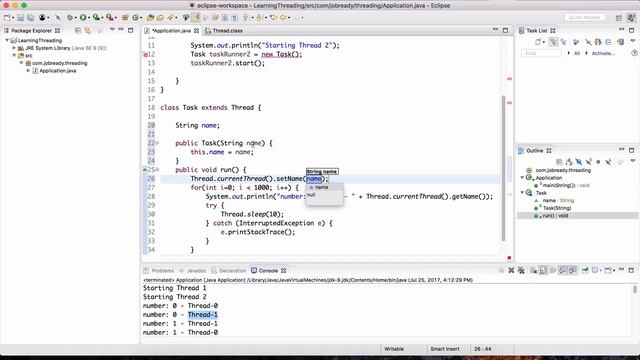Click Open Console icon in Console toolbar
640x360 pixels.
point(608,270)
